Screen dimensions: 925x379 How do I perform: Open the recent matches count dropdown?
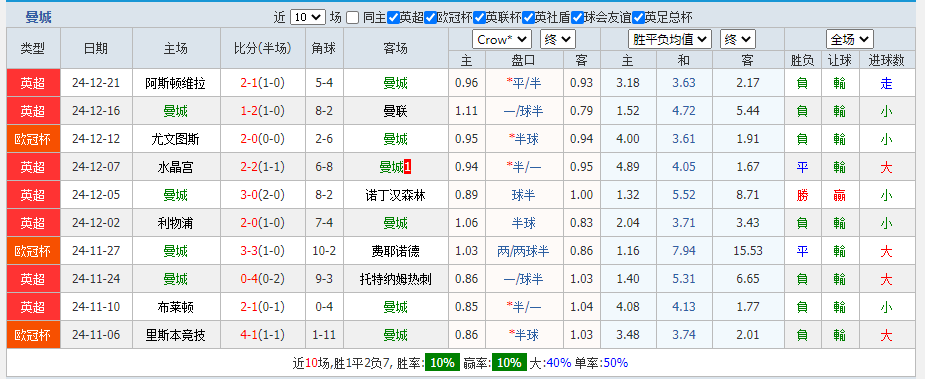click(307, 17)
